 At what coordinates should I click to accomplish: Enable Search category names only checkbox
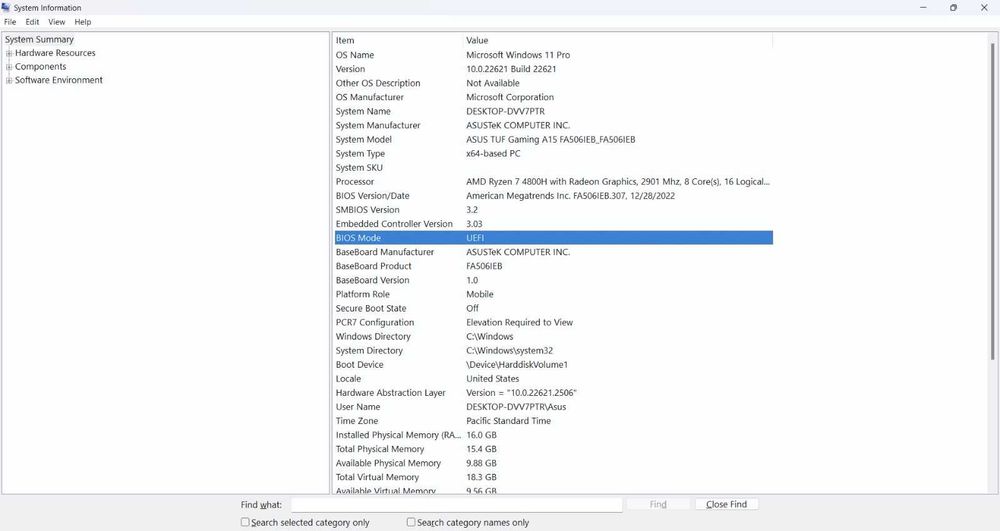point(411,522)
